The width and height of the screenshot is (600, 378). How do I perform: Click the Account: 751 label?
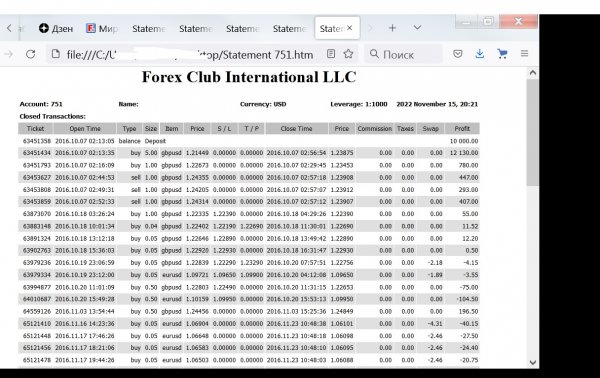coord(41,104)
